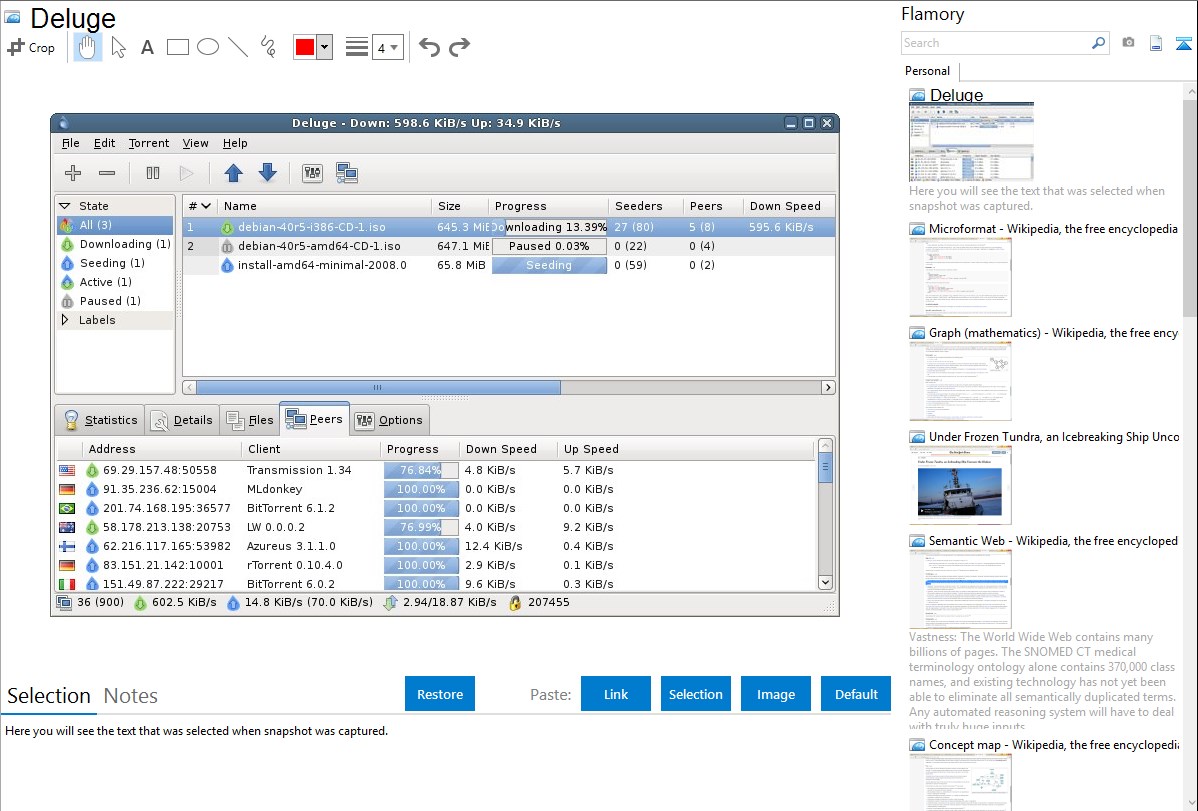Click the remove torrent minus icon

(x=107, y=173)
